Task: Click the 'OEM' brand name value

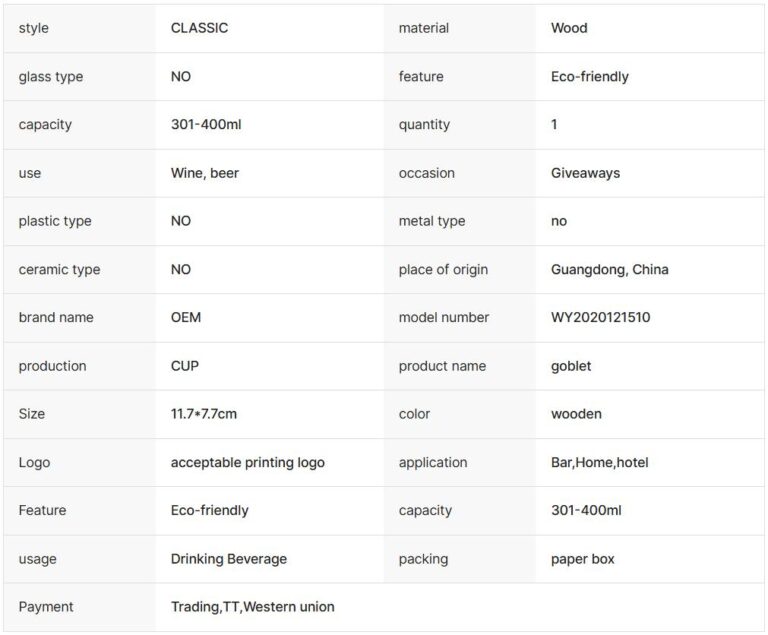Action: (x=186, y=317)
